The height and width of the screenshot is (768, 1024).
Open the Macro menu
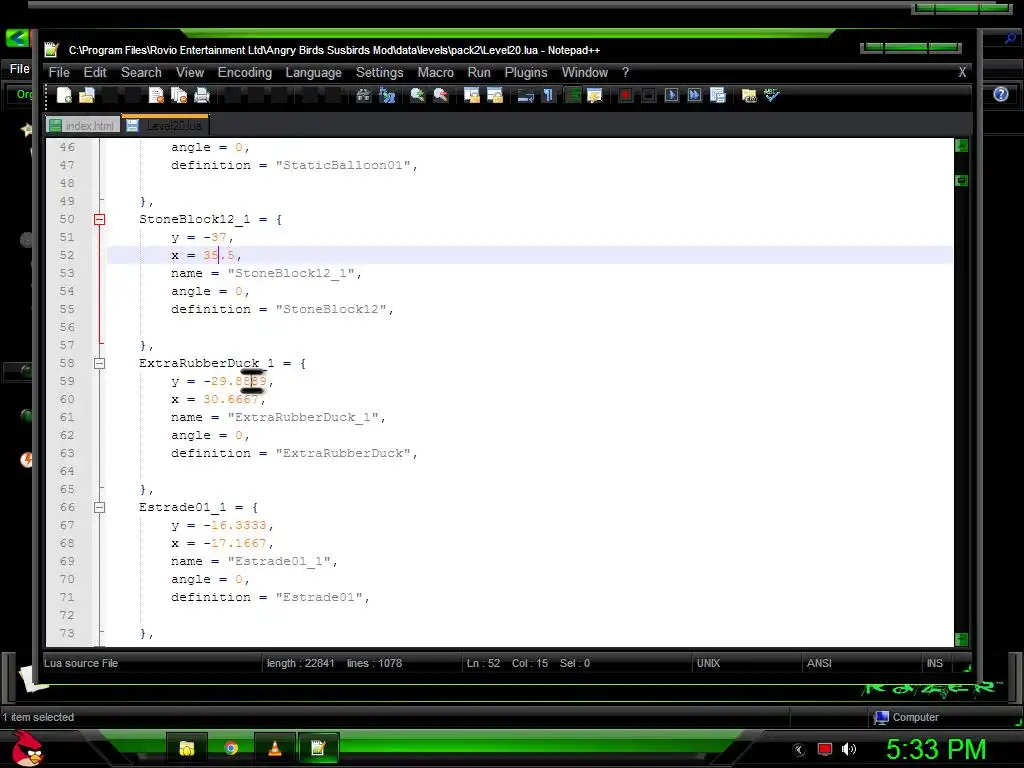pyautogui.click(x=436, y=72)
